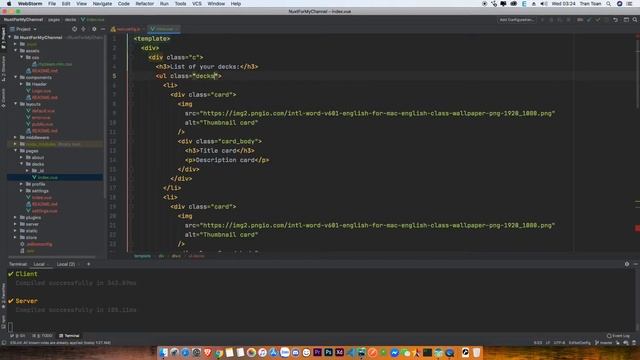
Task: Click the Server compiled status line in terminal
Action: click(76, 310)
